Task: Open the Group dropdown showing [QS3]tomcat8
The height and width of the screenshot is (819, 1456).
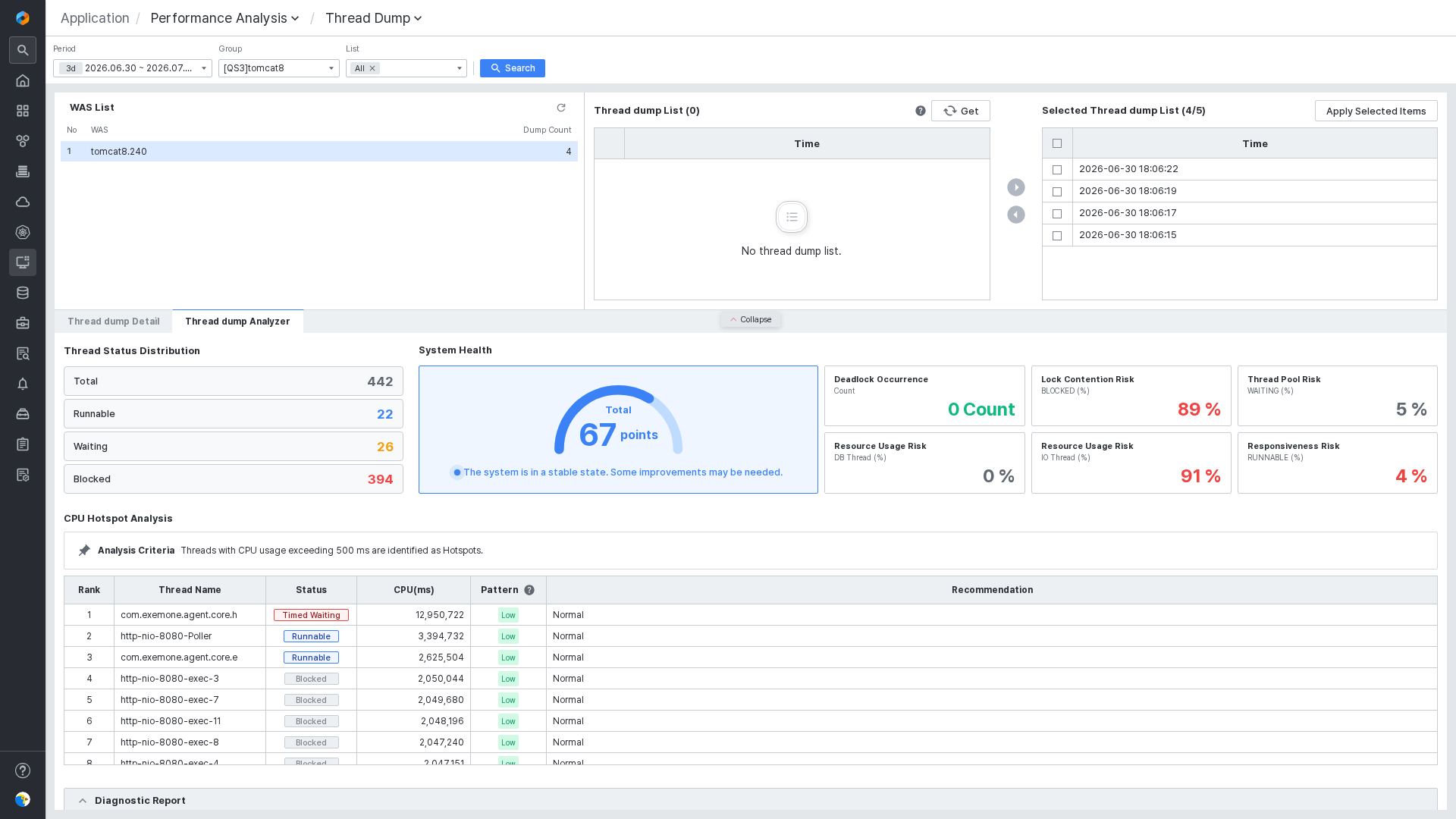Action: click(279, 68)
